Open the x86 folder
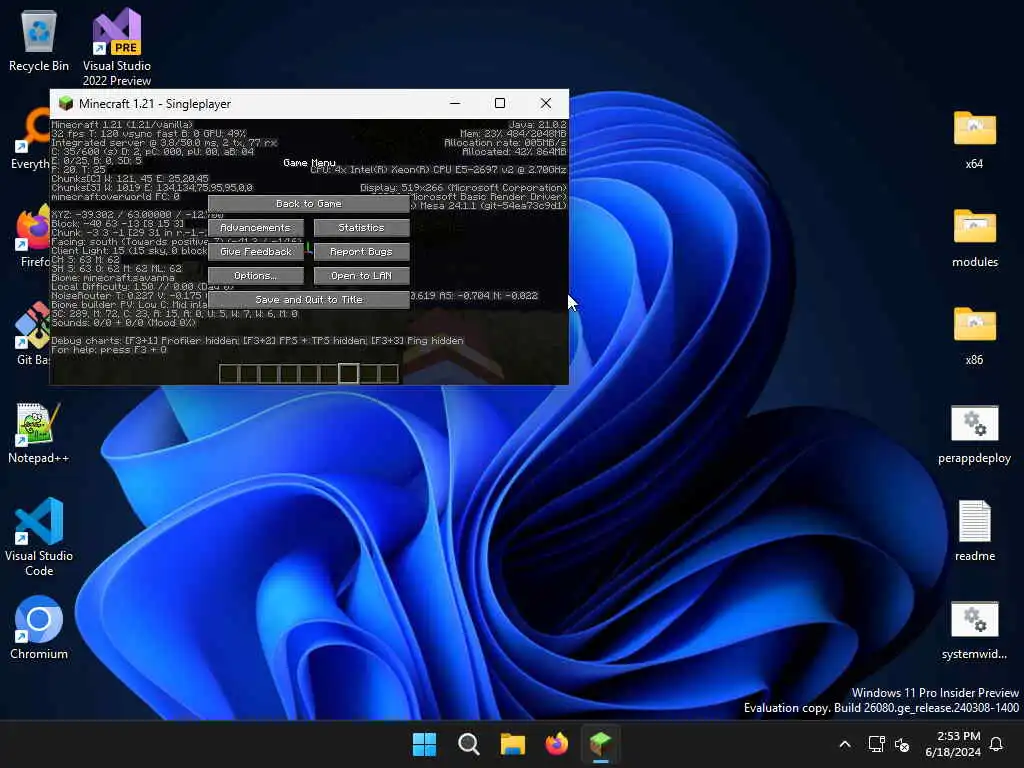This screenshot has width=1024, height=768. (x=974, y=335)
